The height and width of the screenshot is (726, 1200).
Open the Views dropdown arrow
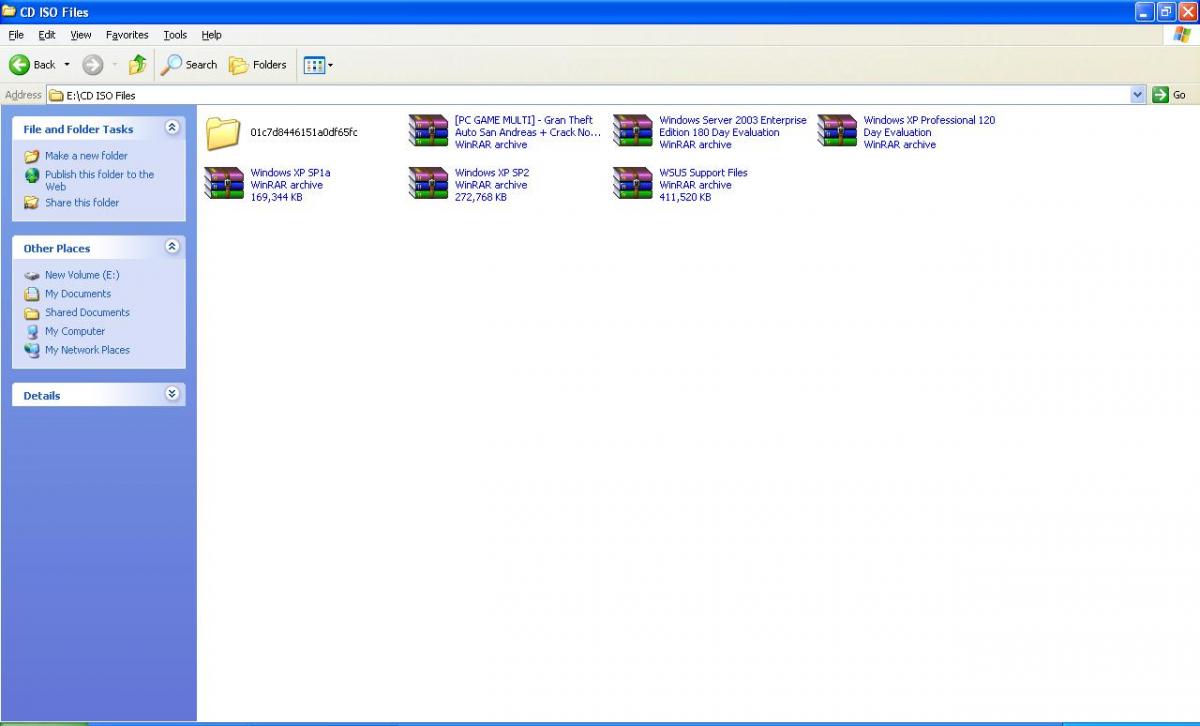331,65
